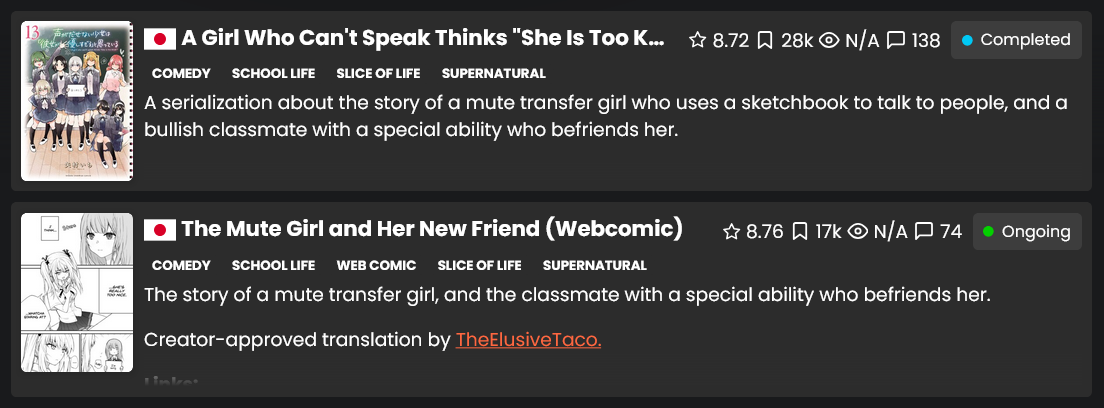Click the eye views icon in first entry
Image resolution: width=1104 pixels, height=408 pixels.
coord(829,40)
